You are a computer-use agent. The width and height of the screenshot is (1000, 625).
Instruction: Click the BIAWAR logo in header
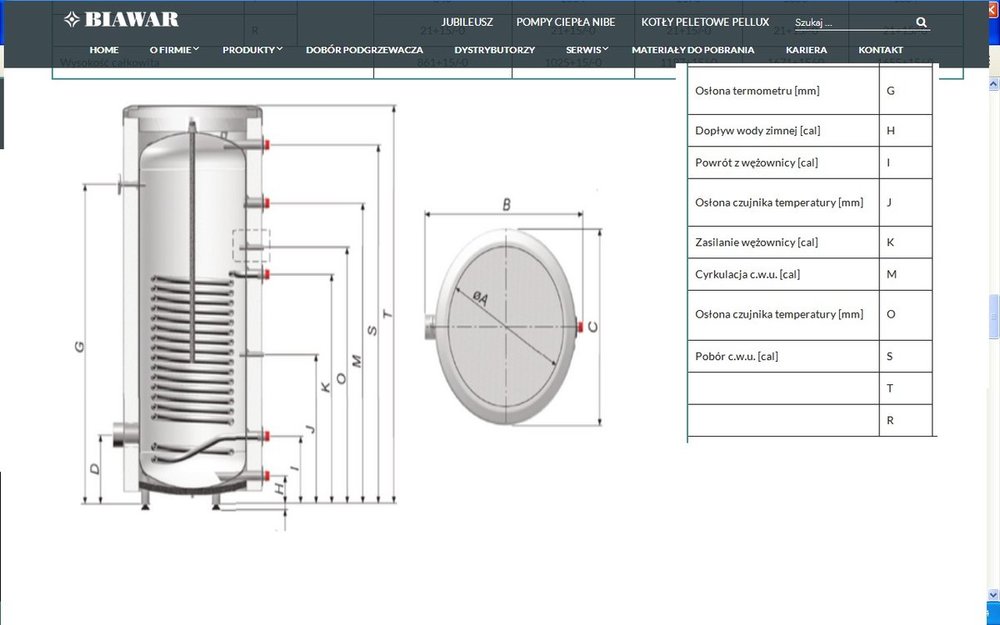tap(121, 19)
